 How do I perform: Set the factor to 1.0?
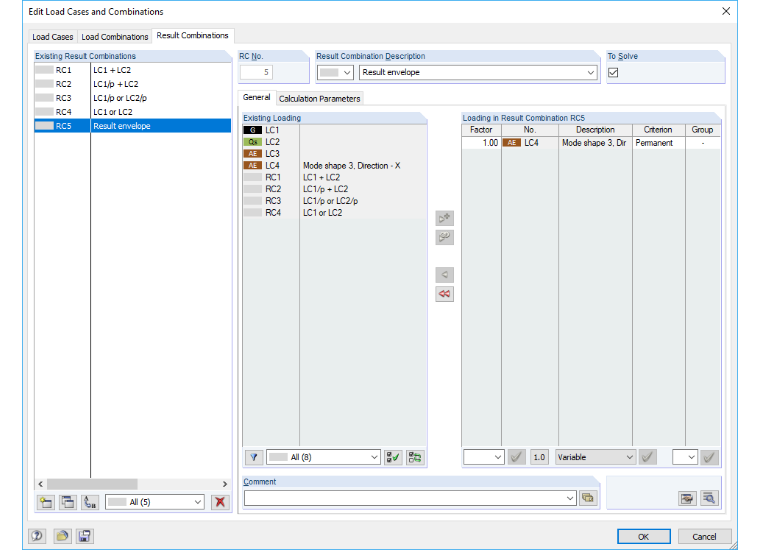539,457
